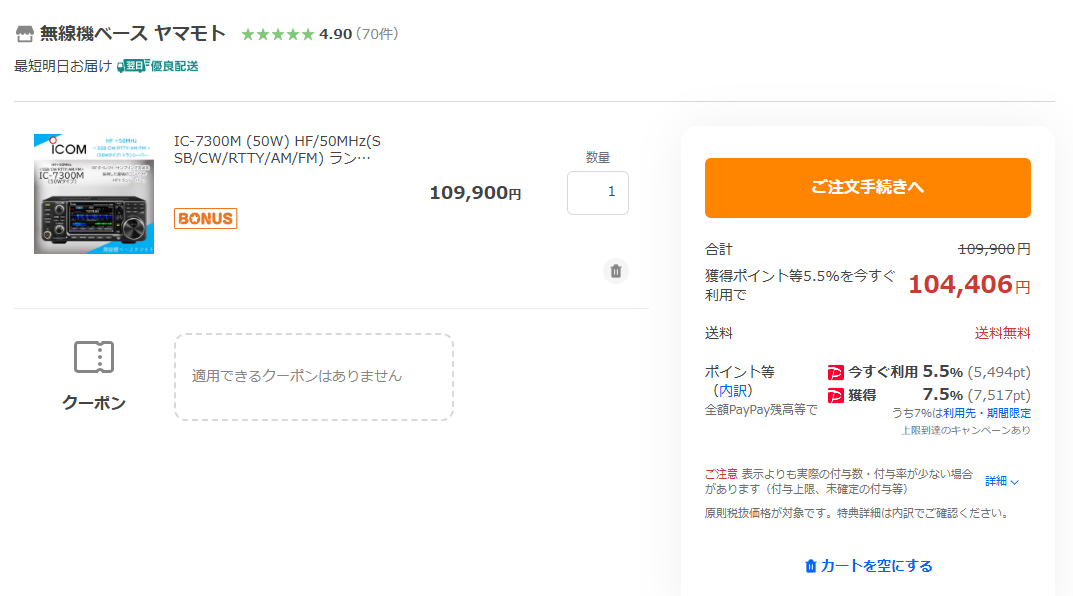Open the IC-7300M (50W) product title

pos(277,149)
